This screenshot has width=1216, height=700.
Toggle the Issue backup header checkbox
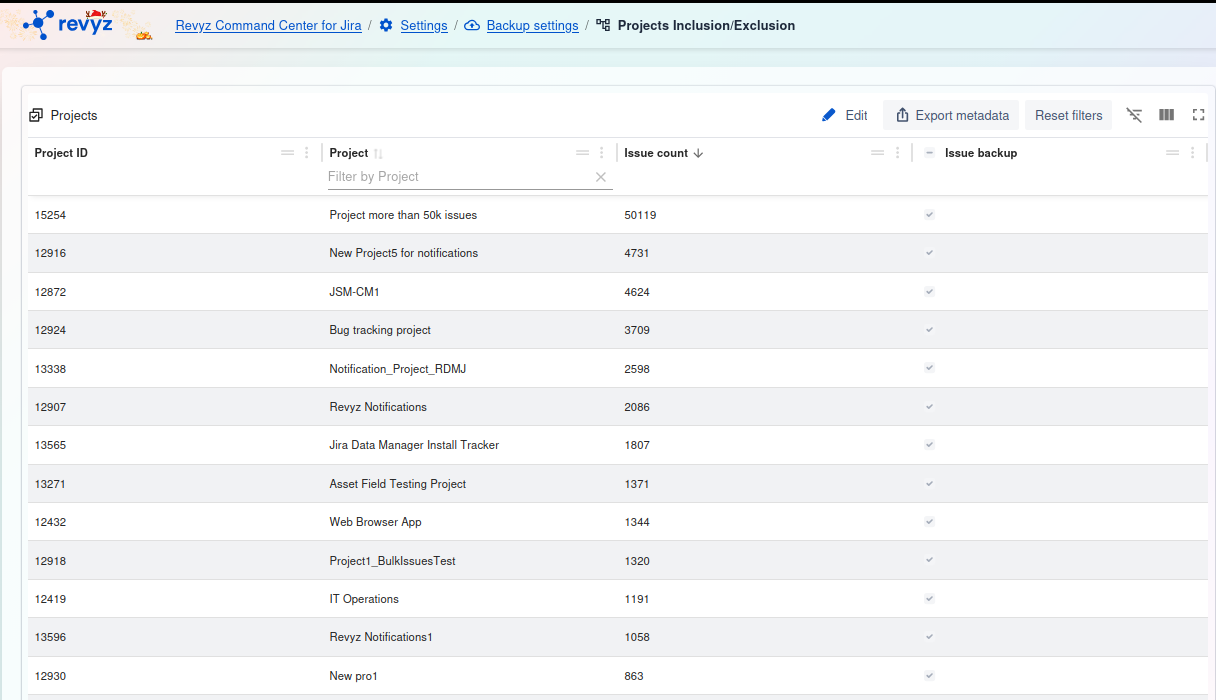coord(929,153)
